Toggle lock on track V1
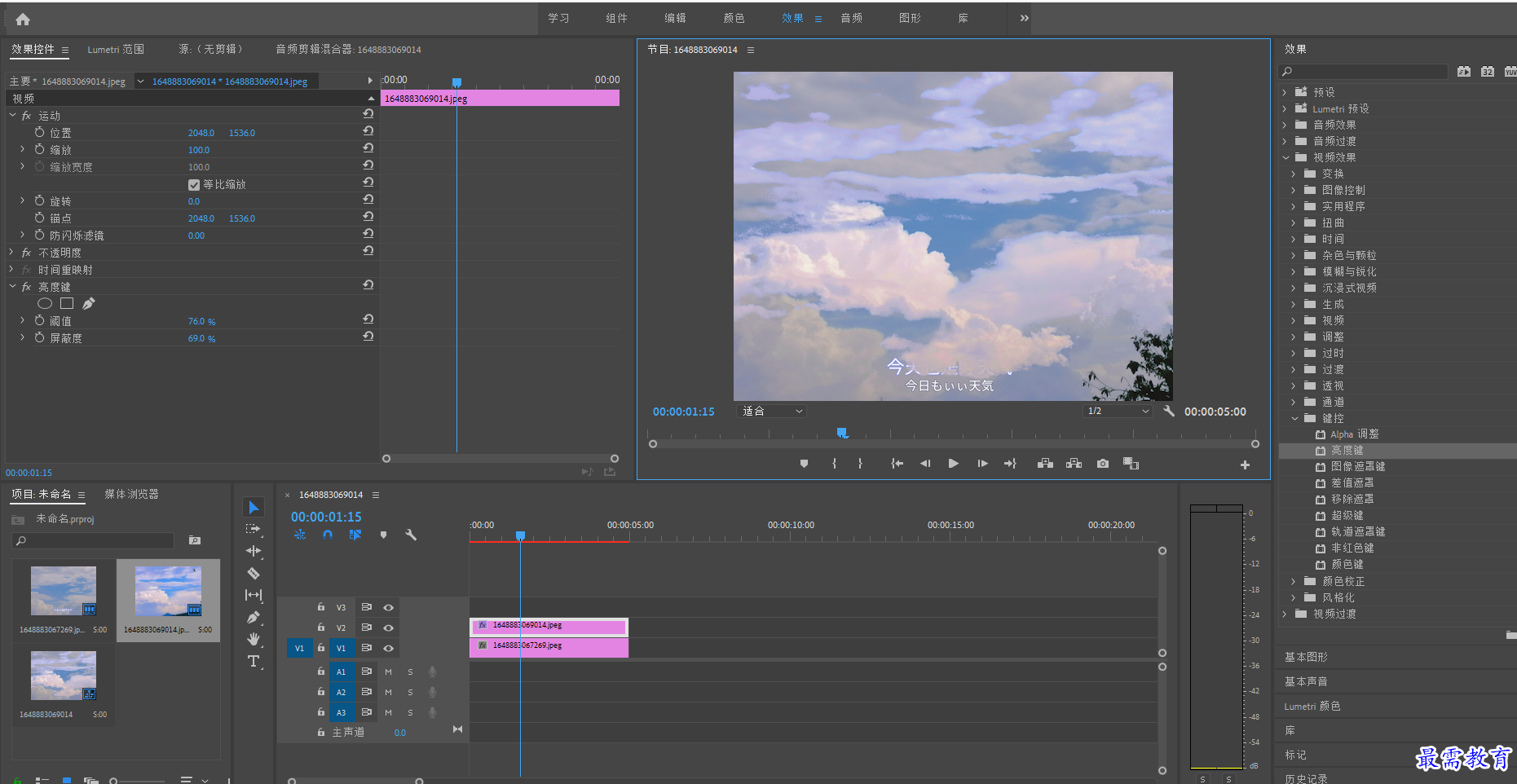The height and width of the screenshot is (784, 1517). tap(321, 648)
